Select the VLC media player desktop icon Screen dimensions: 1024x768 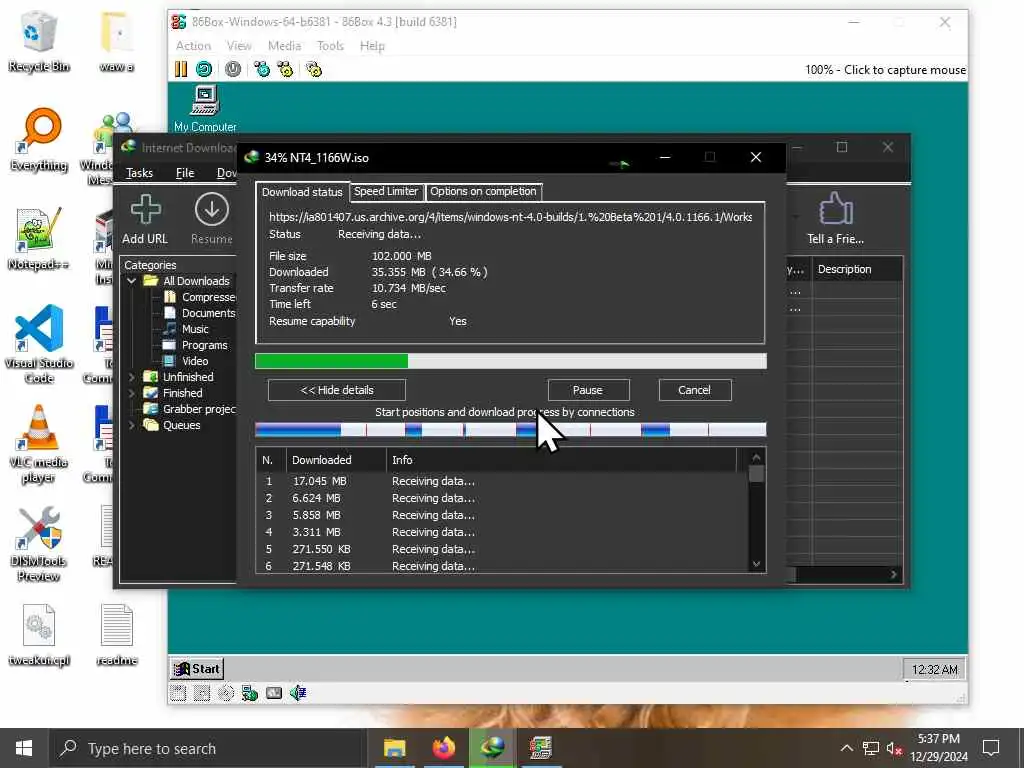(39, 445)
